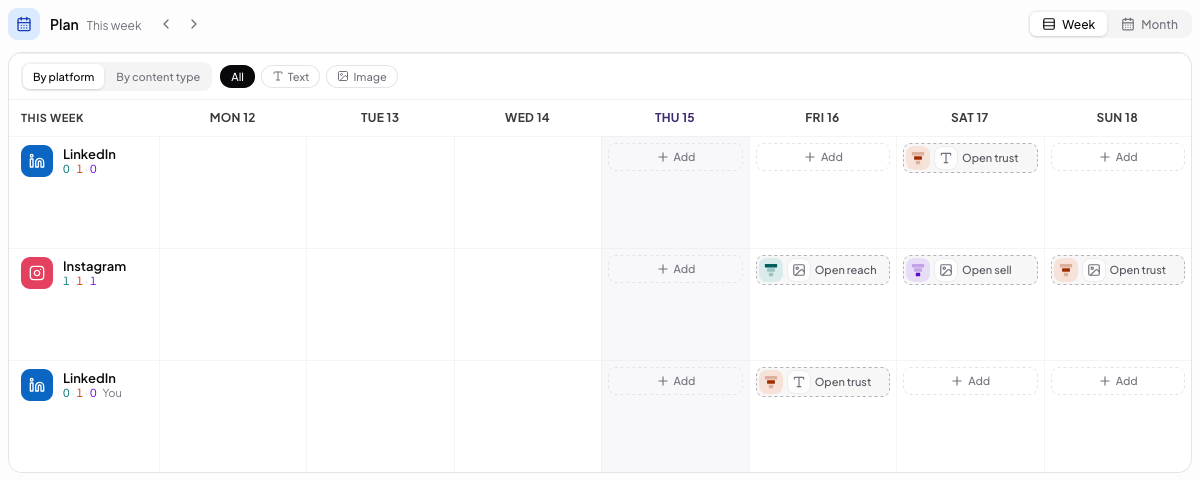1200x480 pixels.
Task: Click the calendar icon inside the Month toggle
Action: point(1128,24)
